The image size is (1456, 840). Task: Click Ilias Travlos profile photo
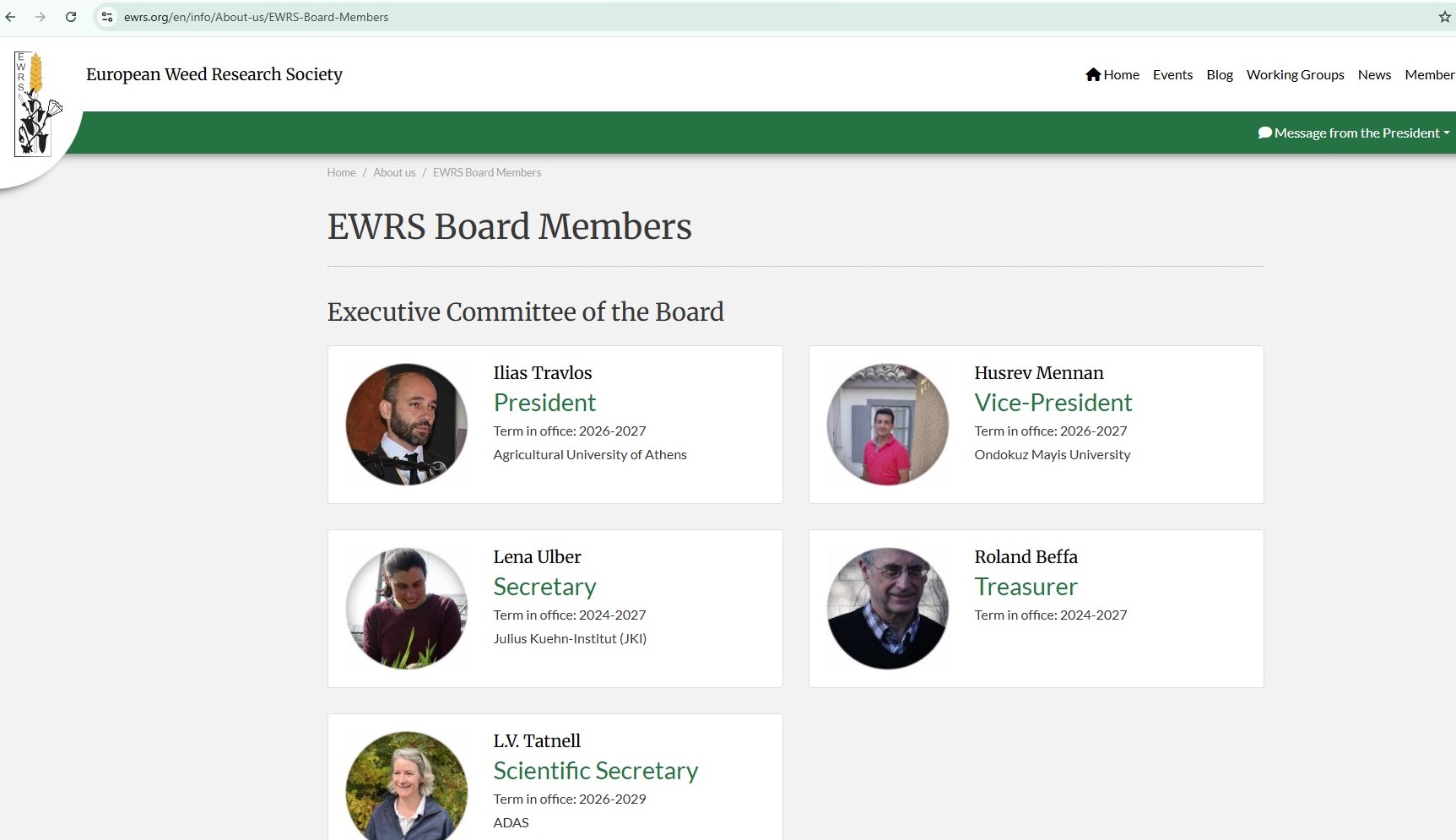tap(407, 424)
